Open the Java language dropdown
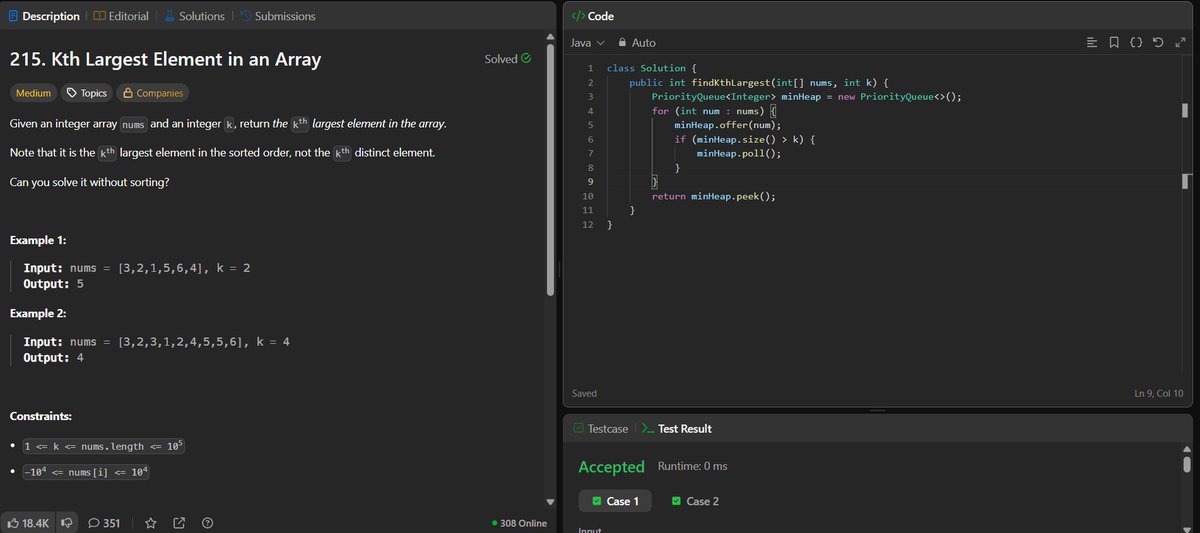Viewport: 1200px width, 533px height. pyautogui.click(x=587, y=43)
